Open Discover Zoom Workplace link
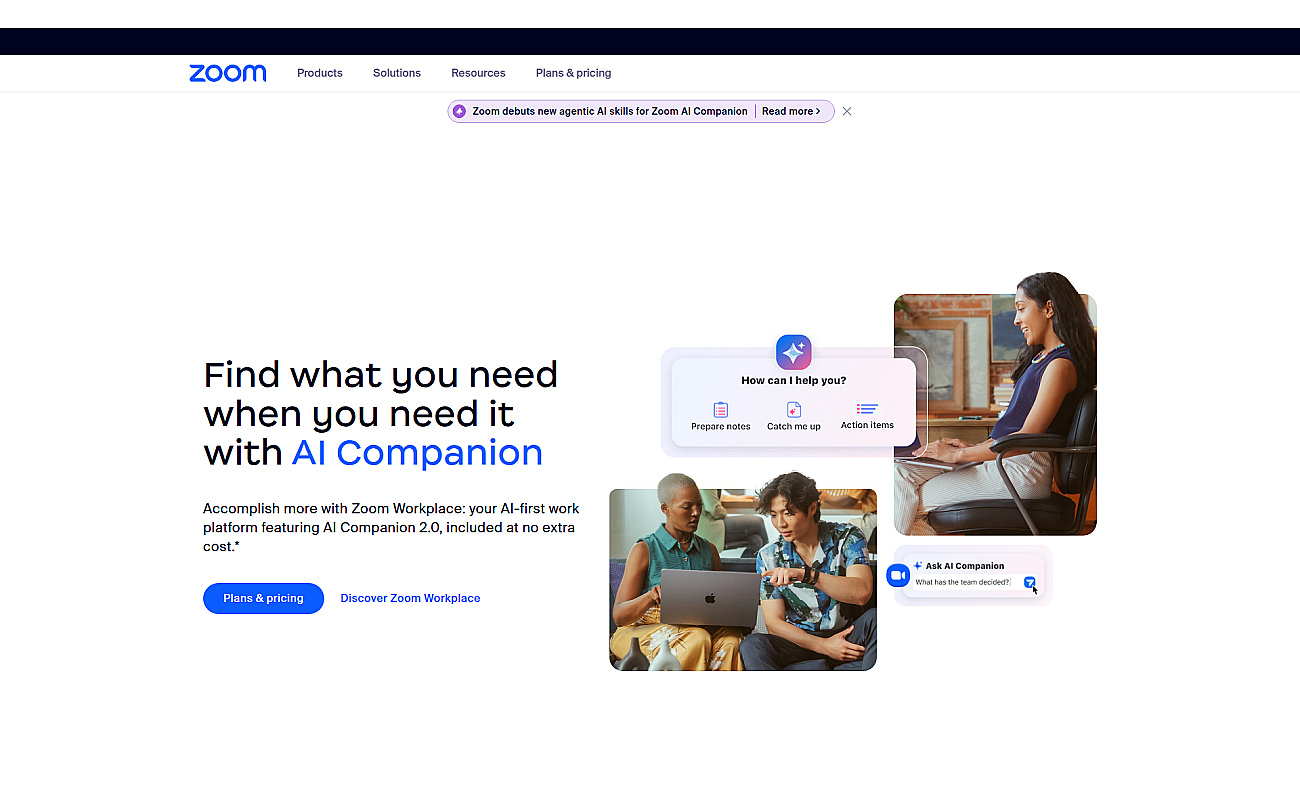The height and width of the screenshot is (788, 1300). [410, 598]
